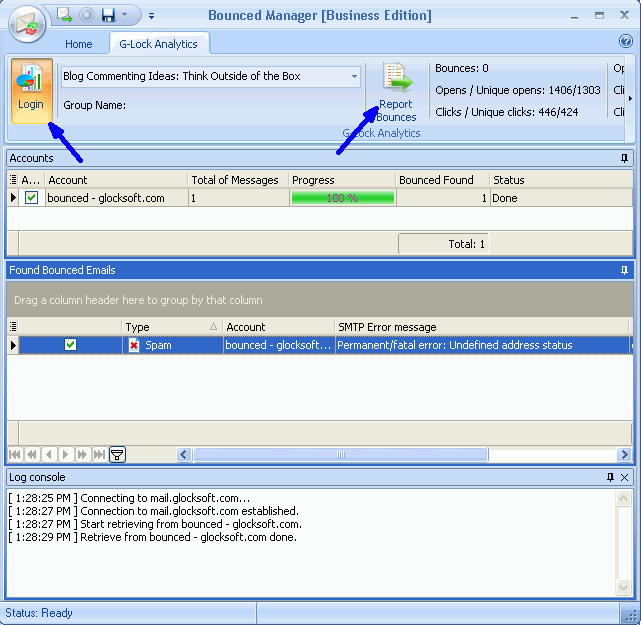Image resolution: width=641 pixels, height=625 pixels.
Task: Click the save floppy disk icon
Action: [x=108, y=16]
